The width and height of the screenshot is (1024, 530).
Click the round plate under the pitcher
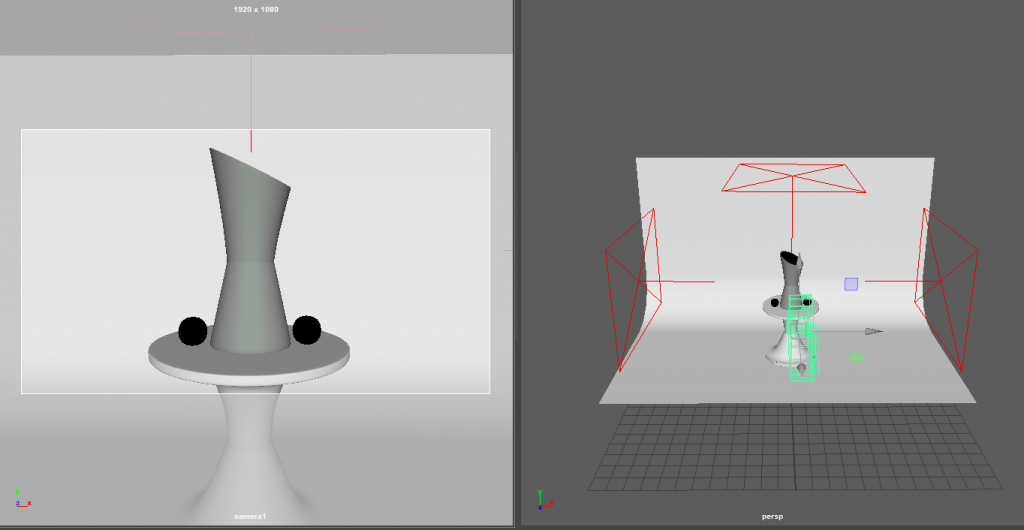tap(250, 358)
